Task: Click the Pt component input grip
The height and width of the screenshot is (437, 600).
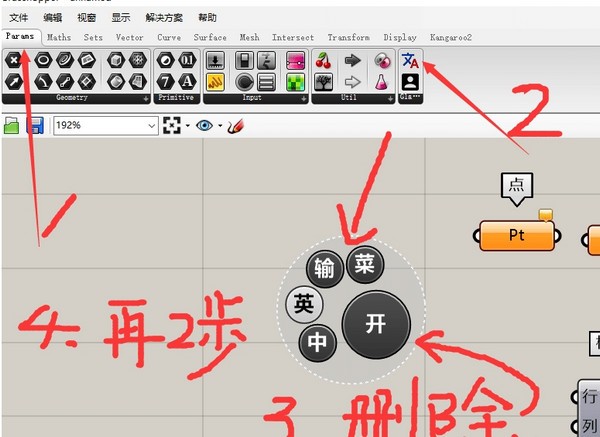Action: pyautogui.click(x=477, y=236)
